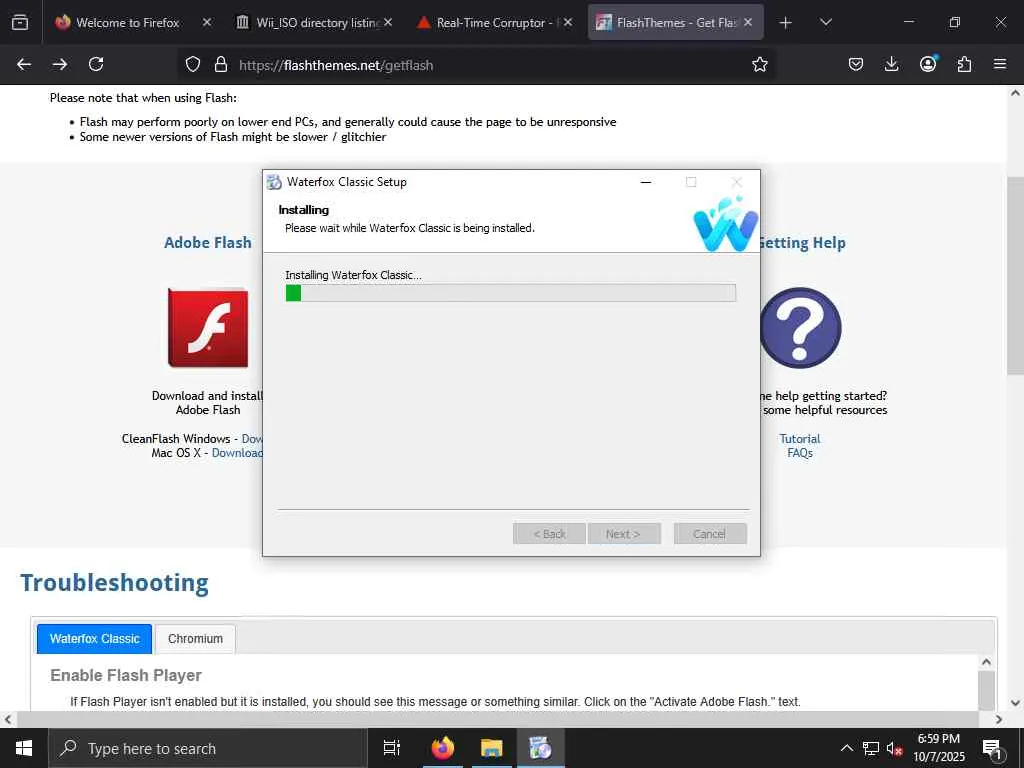Image resolution: width=1024 pixels, height=768 pixels.
Task: Minimize the Waterfox Classic Setup window
Action: tap(646, 182)
